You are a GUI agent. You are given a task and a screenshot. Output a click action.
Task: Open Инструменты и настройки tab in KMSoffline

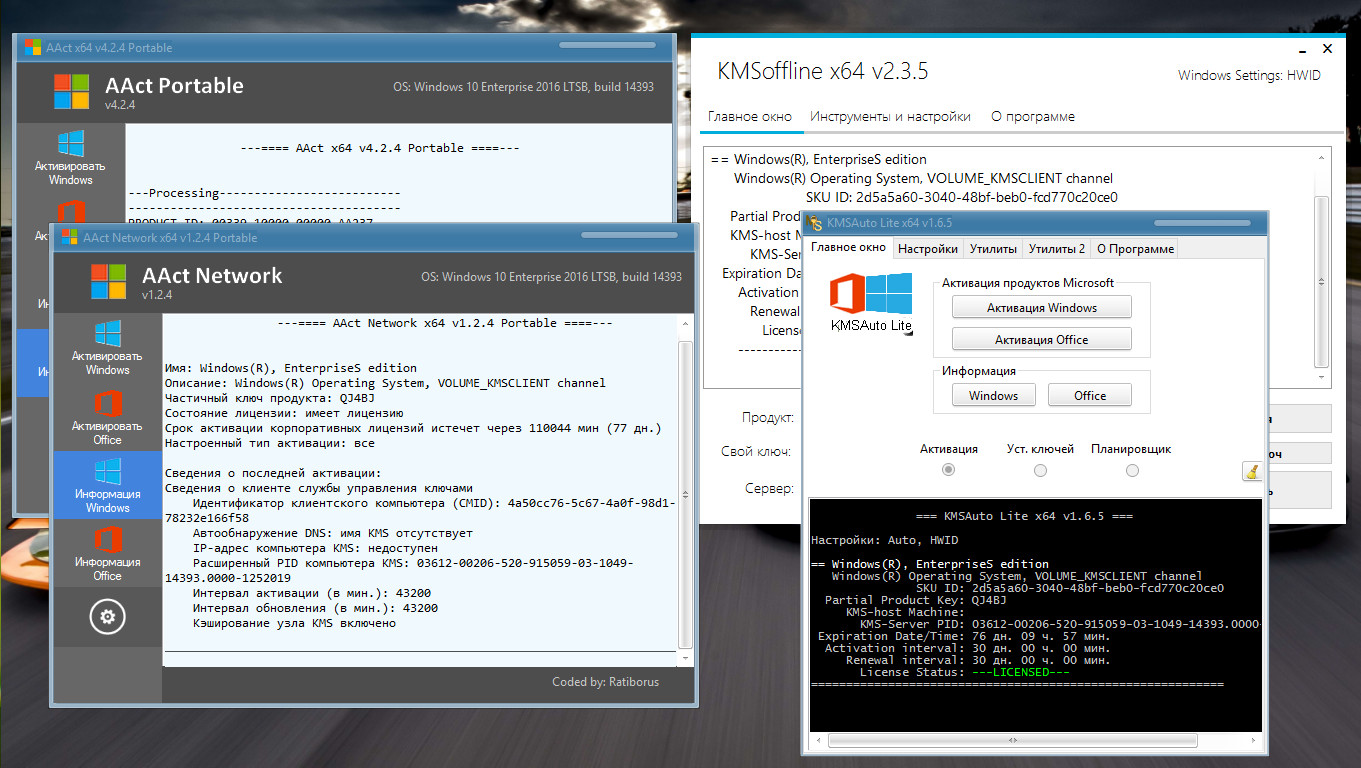coord(890,116)
